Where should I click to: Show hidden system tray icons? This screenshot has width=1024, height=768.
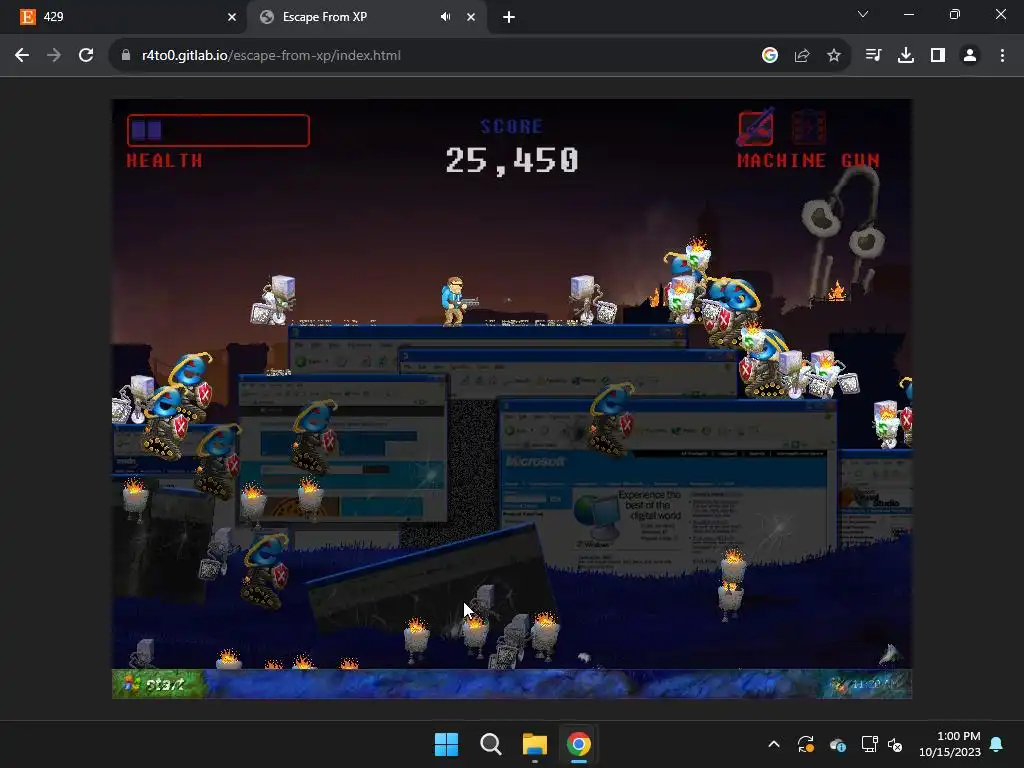[x=774, y=744]
